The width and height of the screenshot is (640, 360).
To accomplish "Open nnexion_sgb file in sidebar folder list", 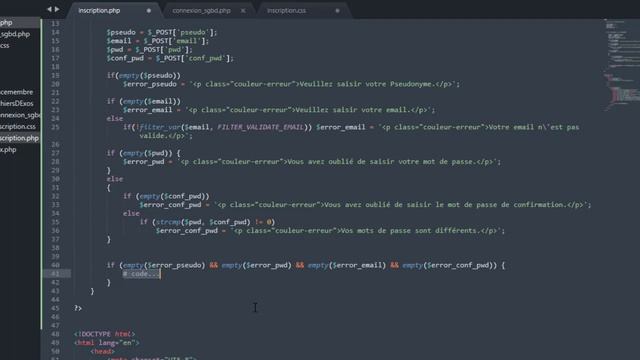I will click(x=20, y=115).
